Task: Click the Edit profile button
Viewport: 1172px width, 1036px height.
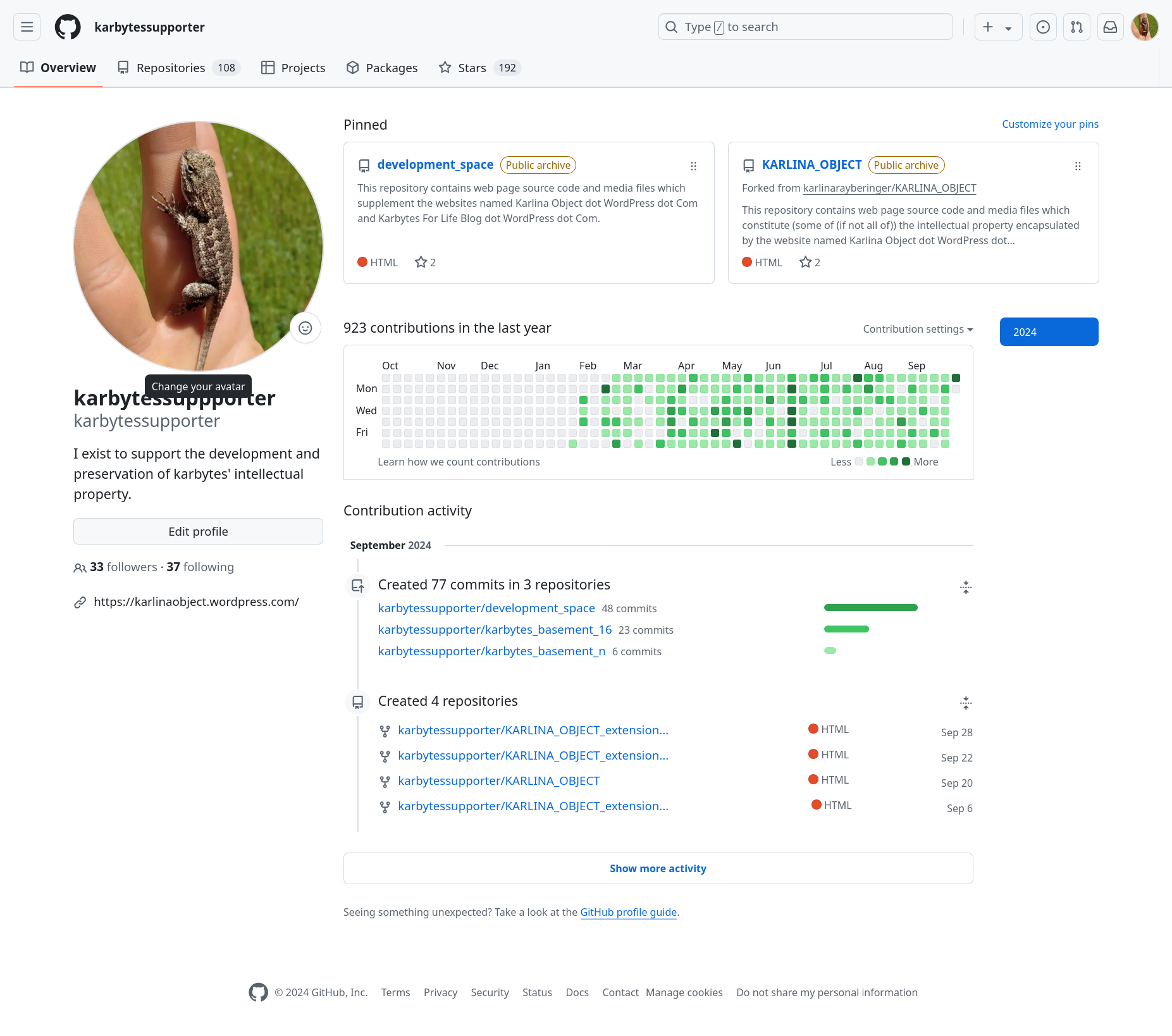Action: click(x=198, y=531)
